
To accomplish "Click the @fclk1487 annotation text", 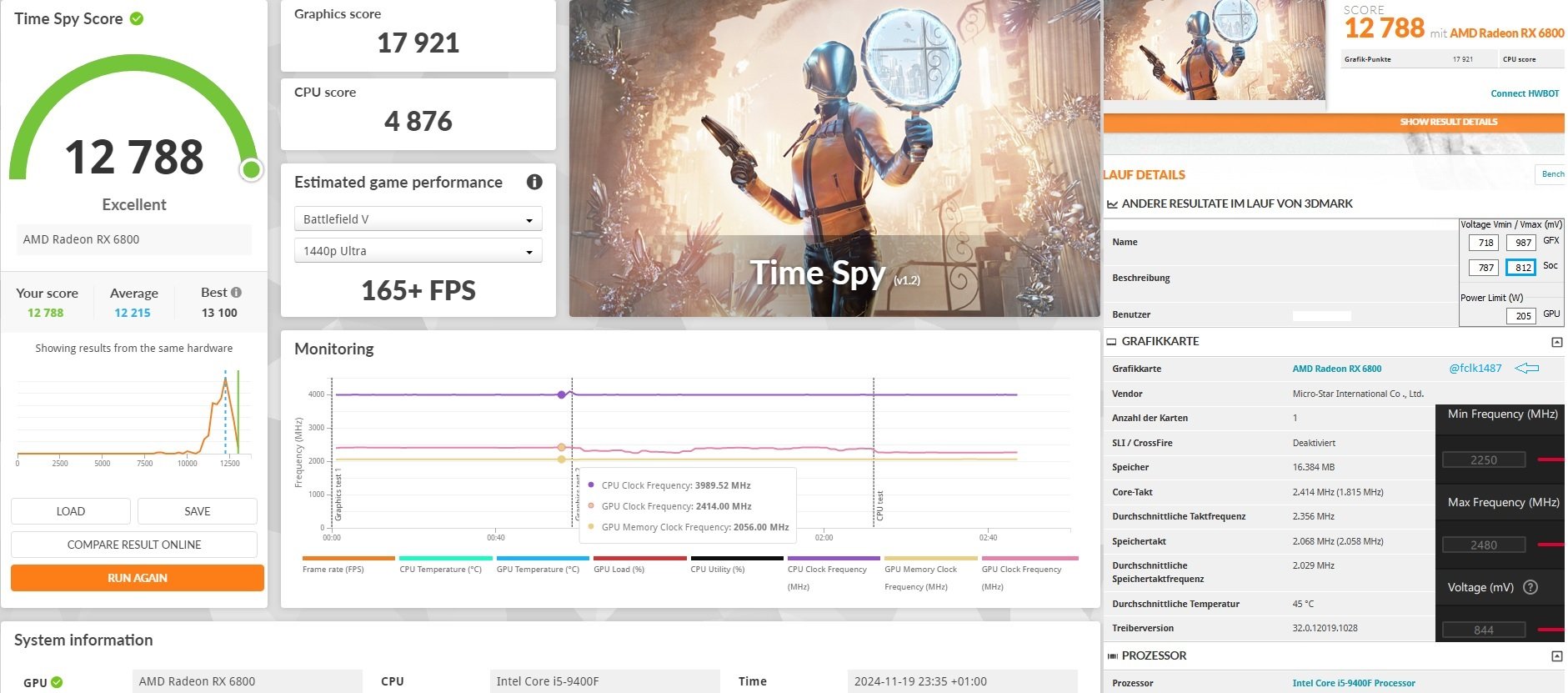I will [1475, 368].
